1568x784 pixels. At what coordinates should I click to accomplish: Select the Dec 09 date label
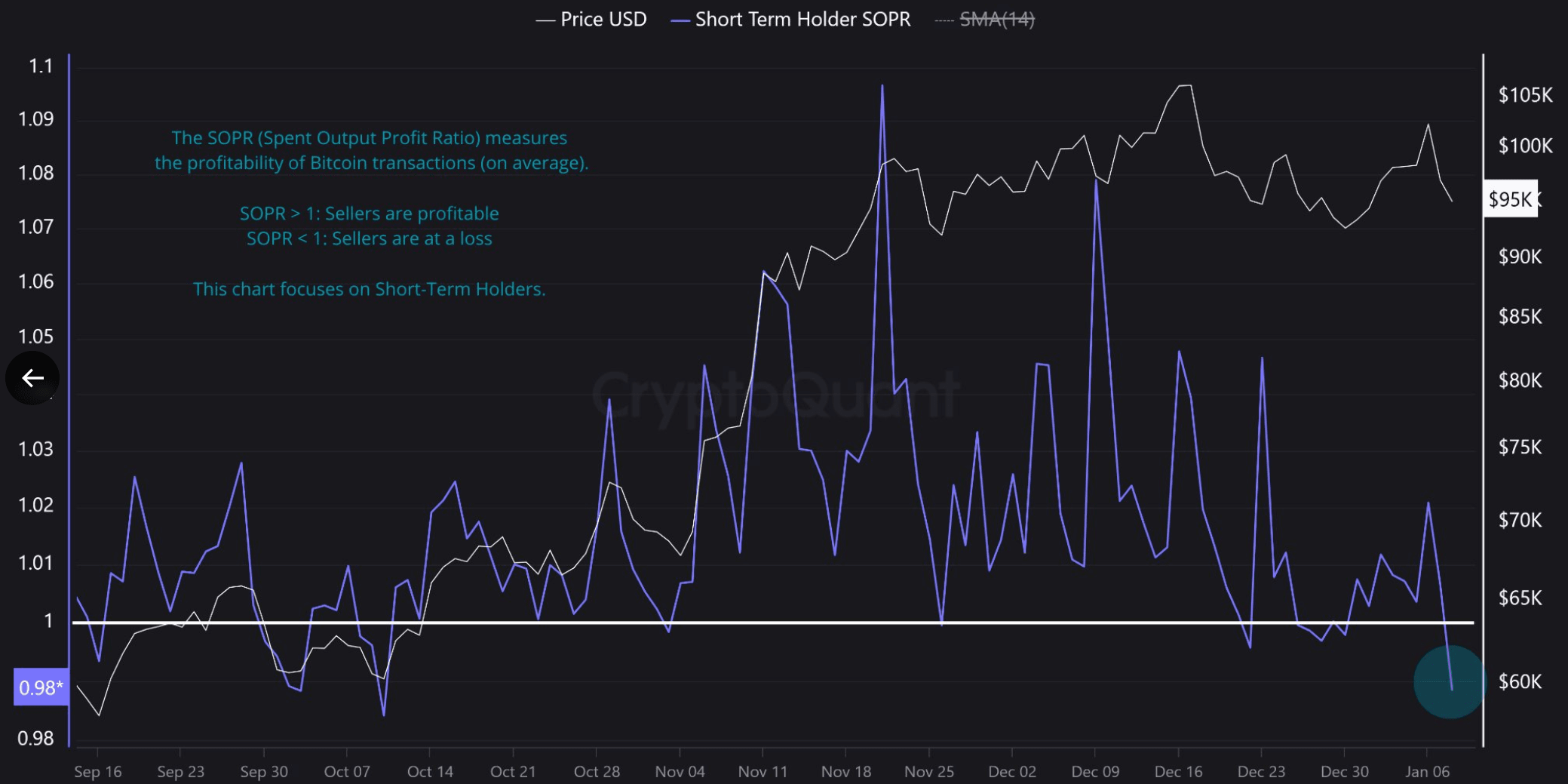coord(1095,771)
